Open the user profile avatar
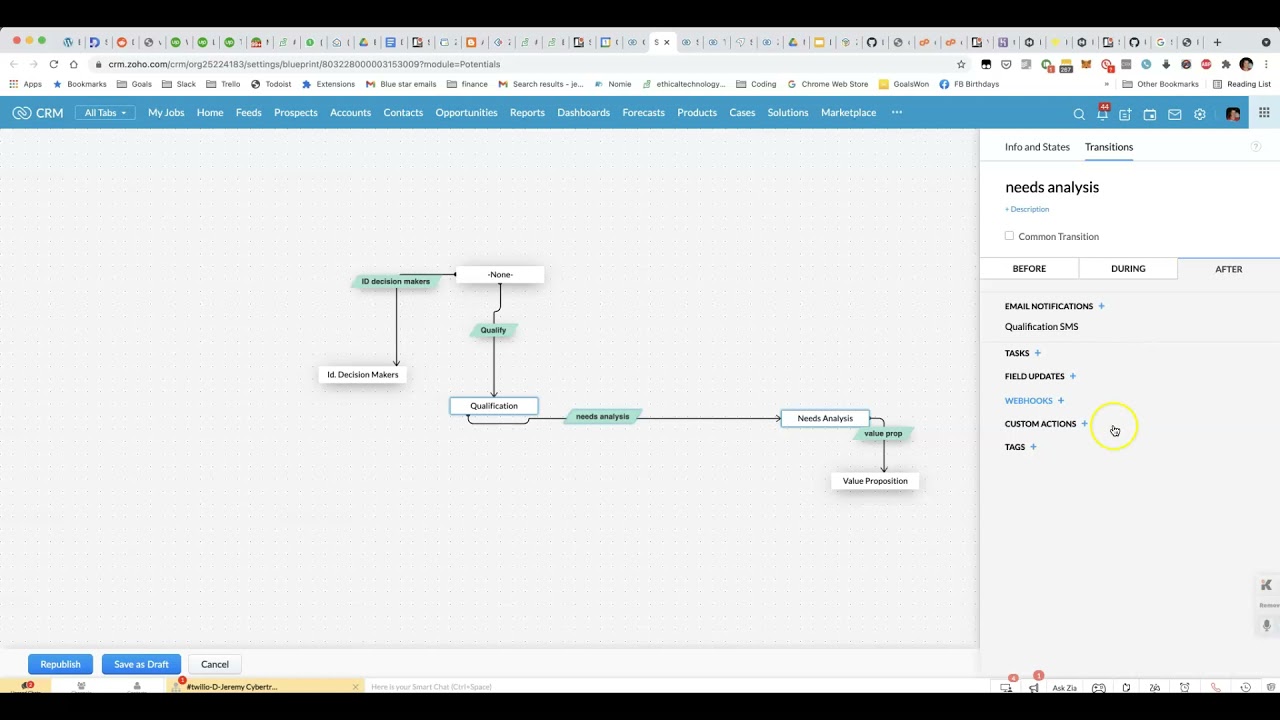The image size is (1280, 720). pos(1233,114)
